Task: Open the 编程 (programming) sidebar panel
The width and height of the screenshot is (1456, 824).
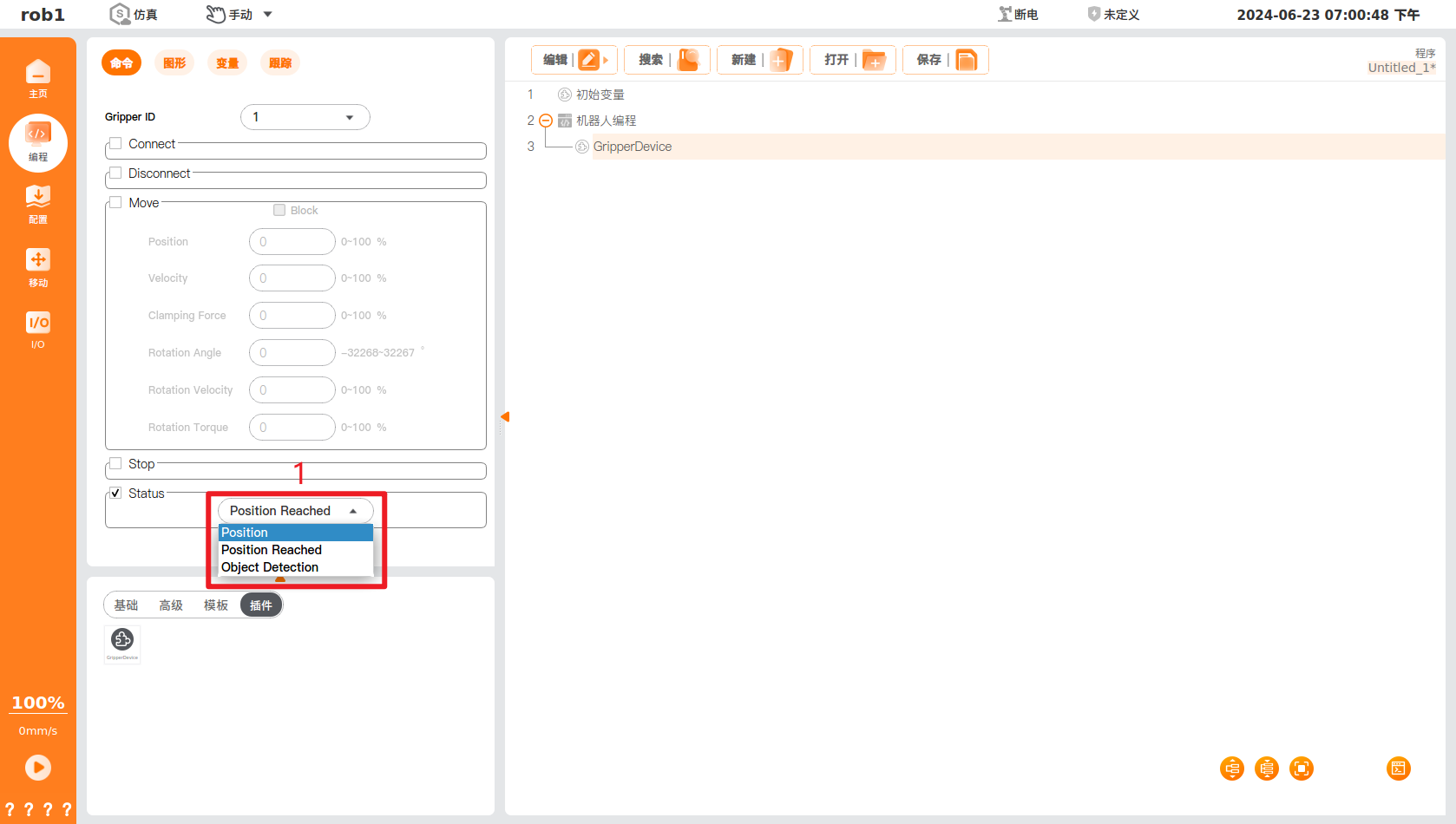Action: [38, 143]
